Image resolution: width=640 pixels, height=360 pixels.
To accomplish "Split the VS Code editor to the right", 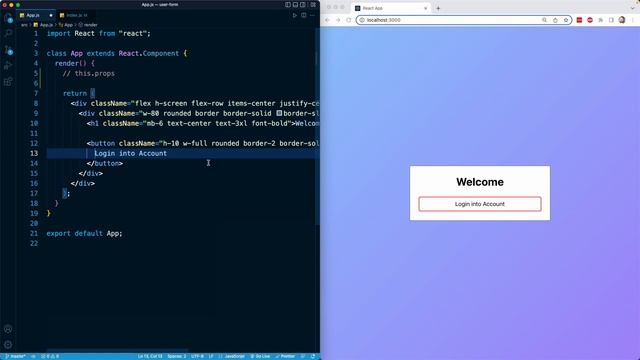I will pyautogui.click(x=304, y=16).
